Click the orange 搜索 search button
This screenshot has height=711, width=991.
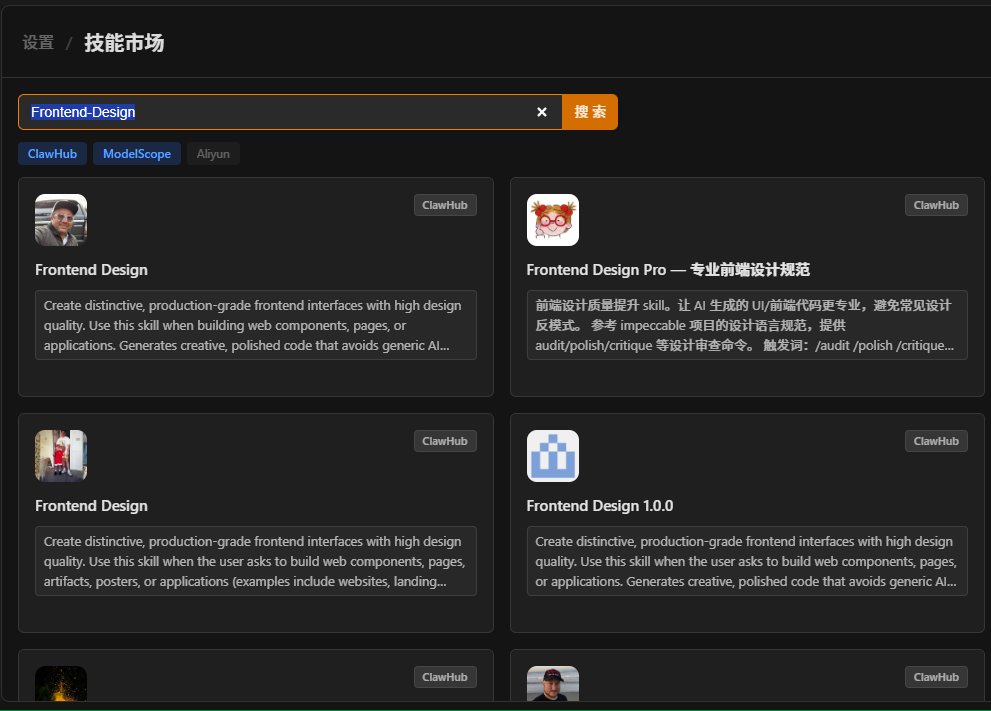[590, 112]
